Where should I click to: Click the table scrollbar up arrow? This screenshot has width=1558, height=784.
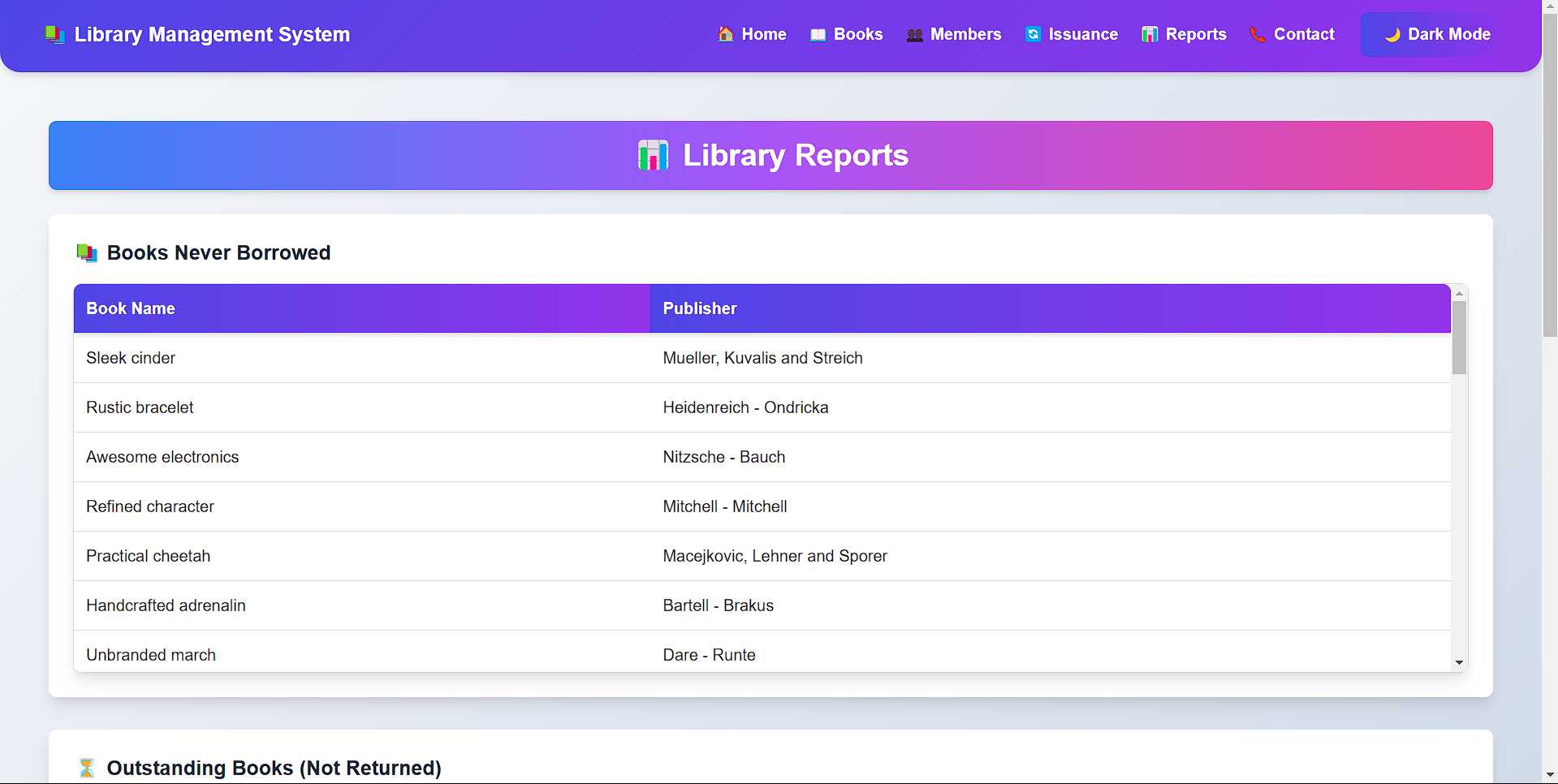(x=1459, y=293)
